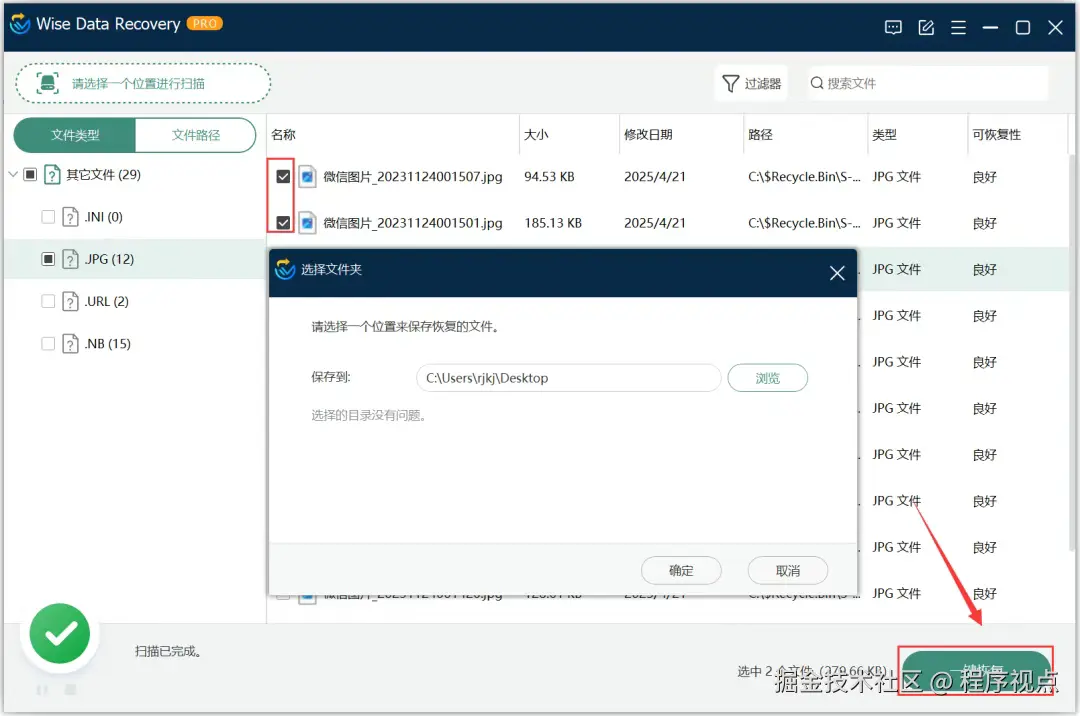
Task: Close the 选择文件夹 dialog
Action: pyautogui.click(x=837, y=273)
